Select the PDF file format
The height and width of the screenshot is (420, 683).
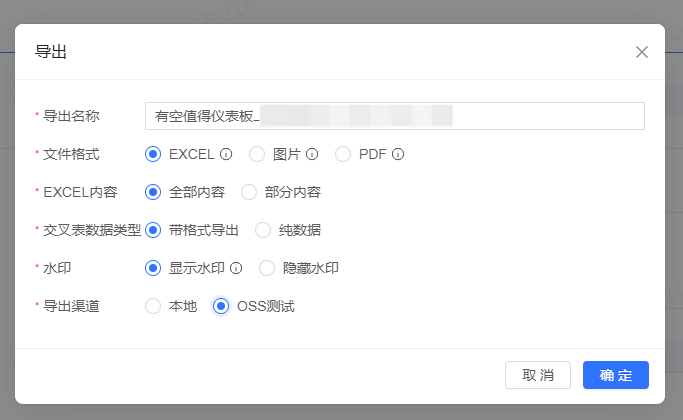tap(343, 154)
